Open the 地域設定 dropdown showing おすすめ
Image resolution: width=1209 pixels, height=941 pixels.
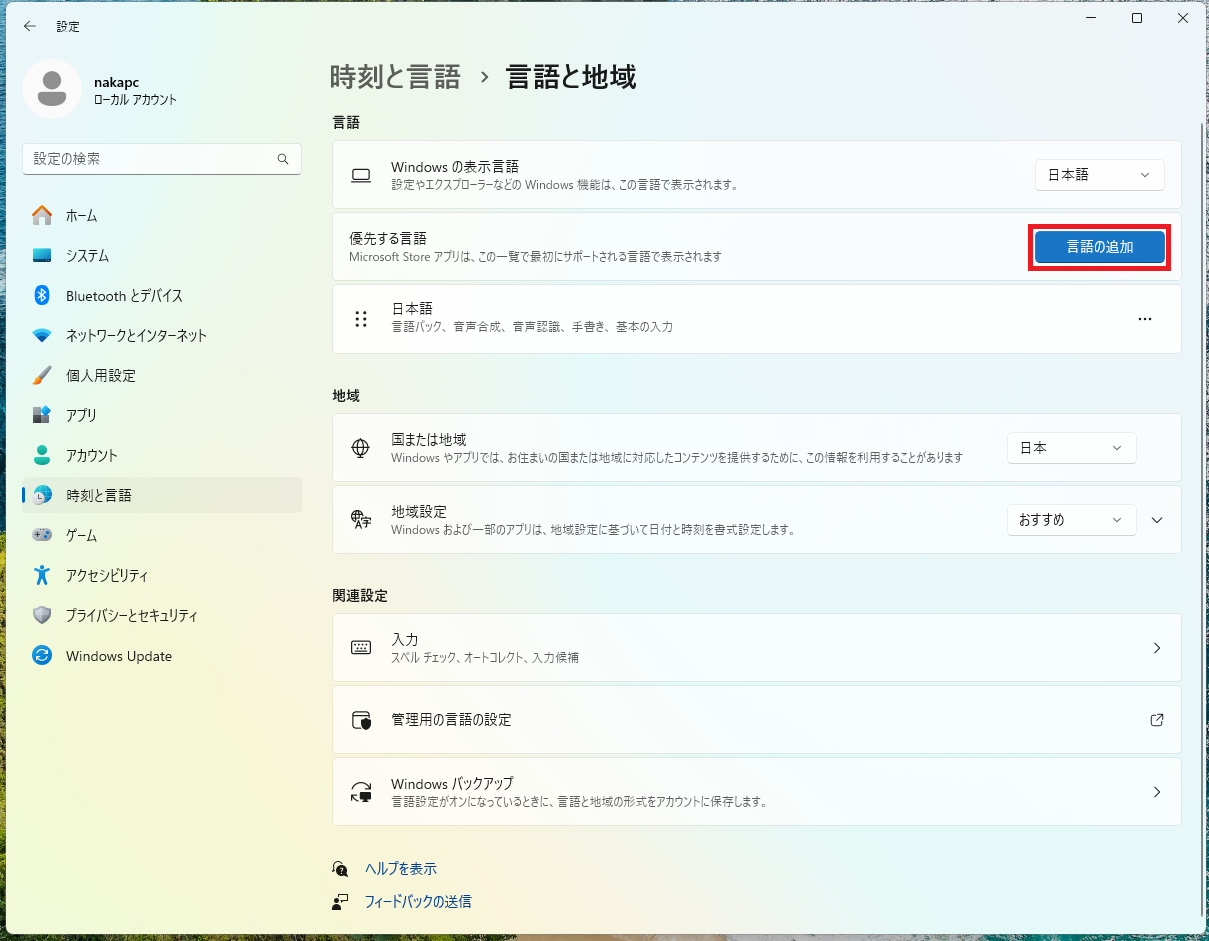tap(1071, 520)
